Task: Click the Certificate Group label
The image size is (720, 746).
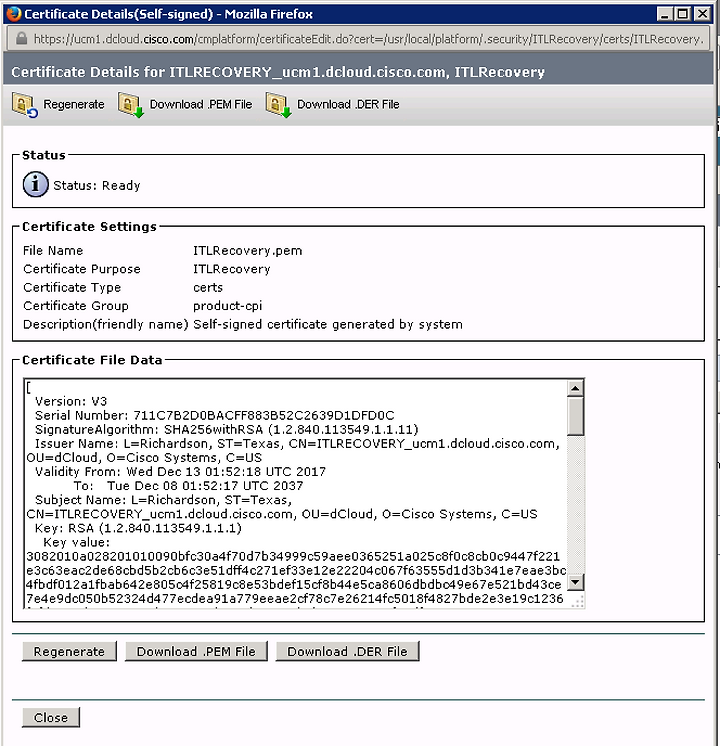Action: pos(76,306)
